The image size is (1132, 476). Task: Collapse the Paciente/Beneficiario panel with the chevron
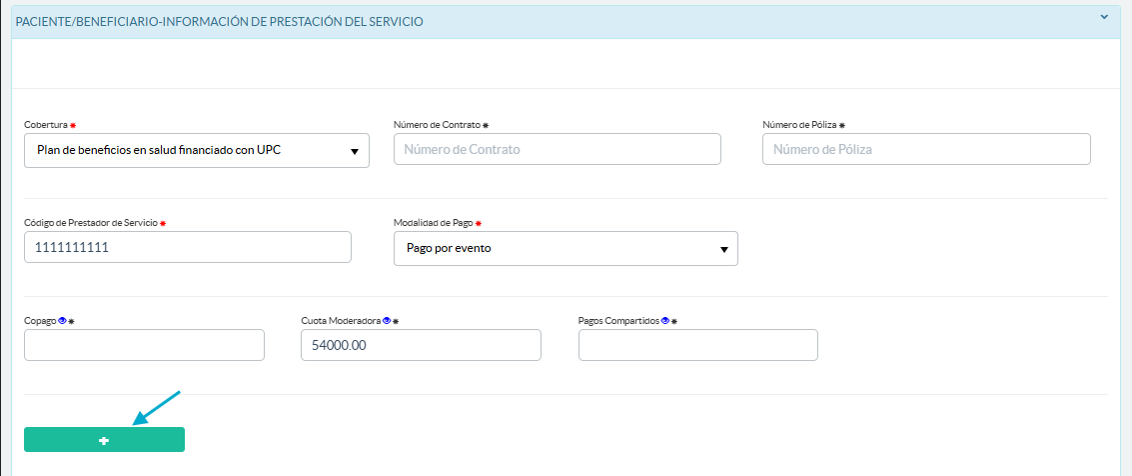coord(1104,17)
